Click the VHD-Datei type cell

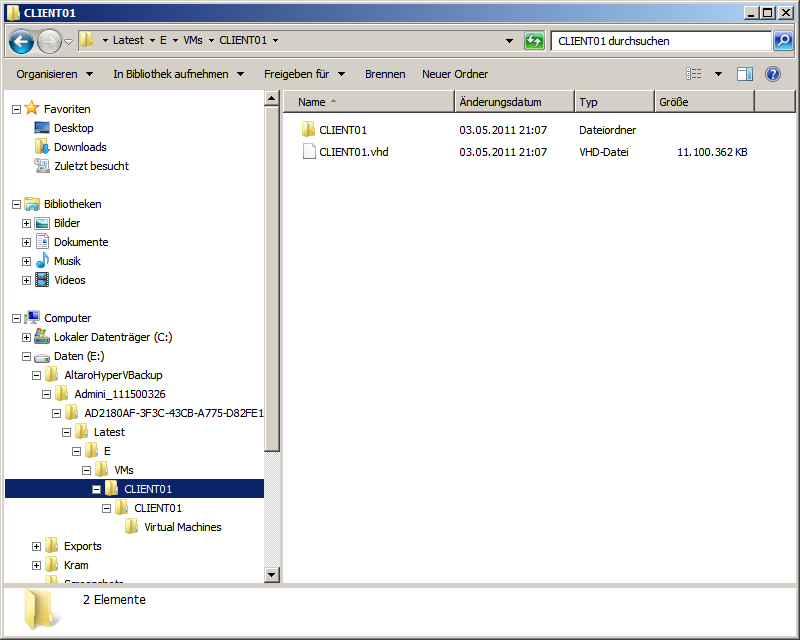pos(604,152)
